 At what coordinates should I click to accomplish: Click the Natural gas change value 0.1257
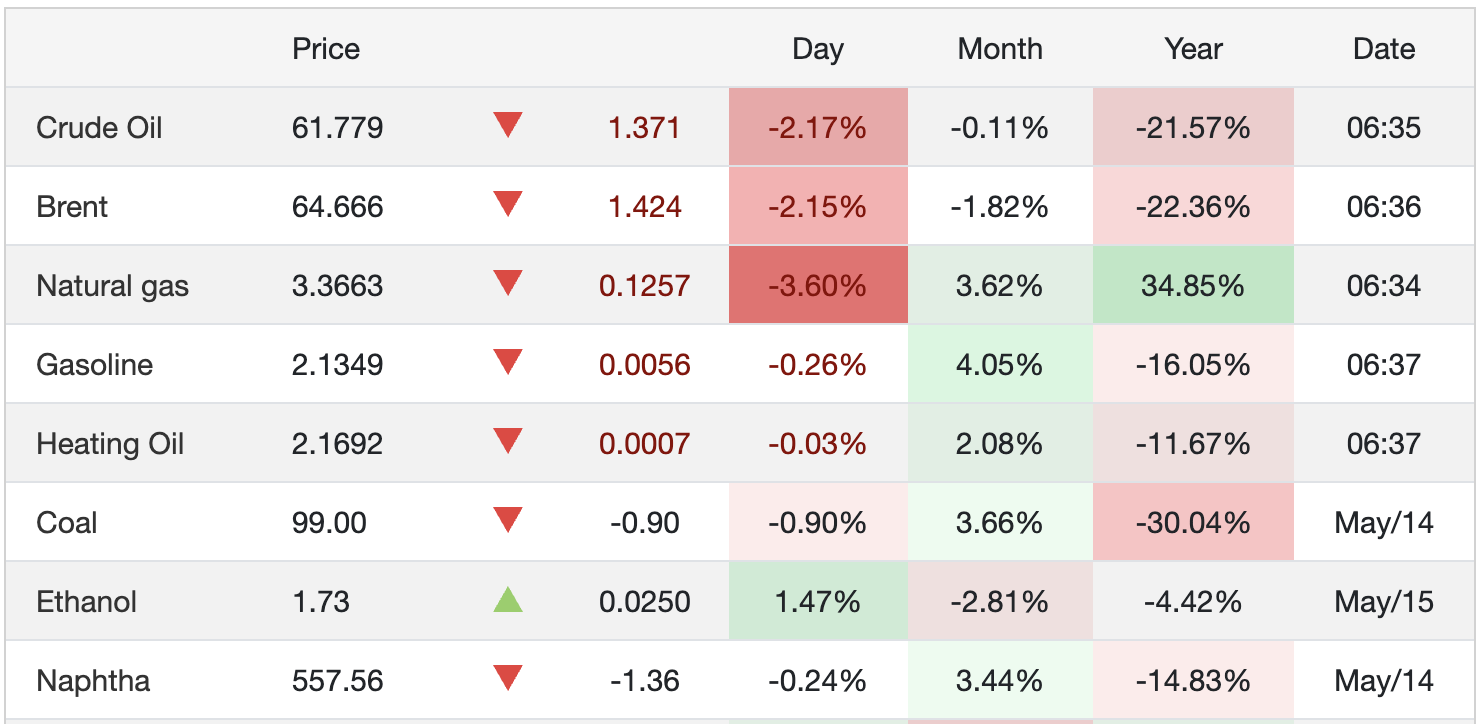pos(644,286)
